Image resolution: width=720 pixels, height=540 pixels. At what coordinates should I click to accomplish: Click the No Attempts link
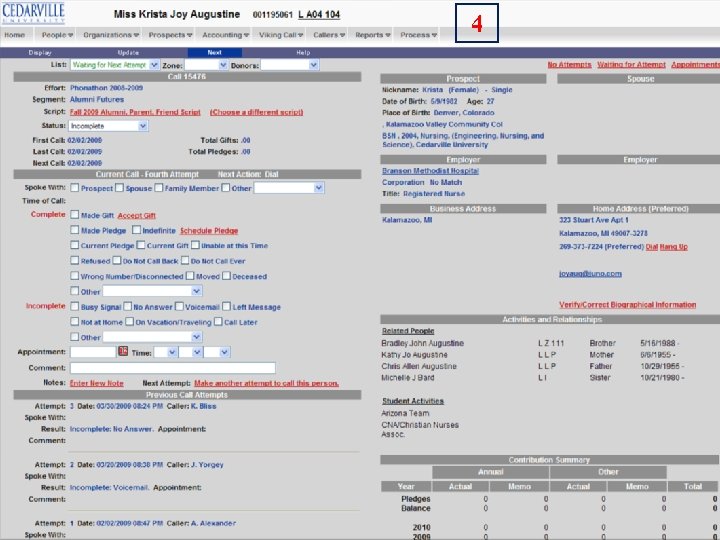click(x=569, y=65)
